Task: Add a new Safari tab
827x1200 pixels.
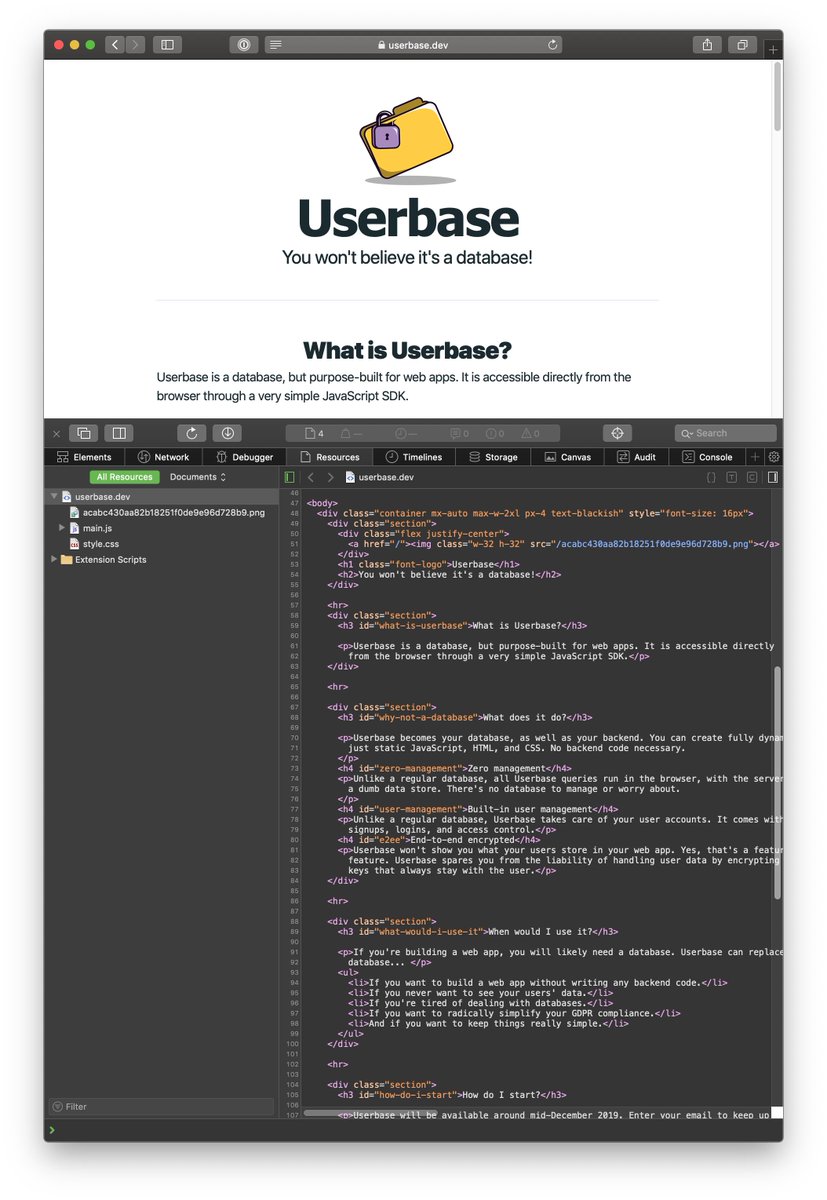Action: click(x=773, y=48)
